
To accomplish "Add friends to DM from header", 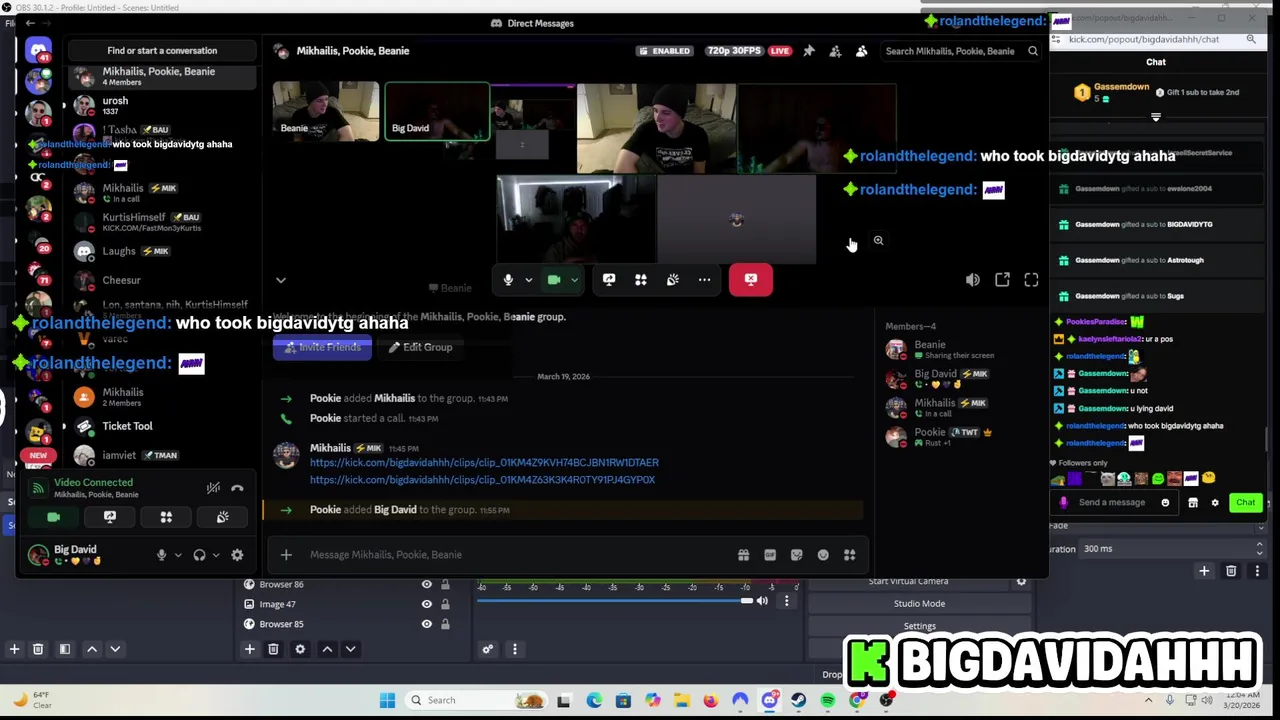I will (x=835, y=51).
